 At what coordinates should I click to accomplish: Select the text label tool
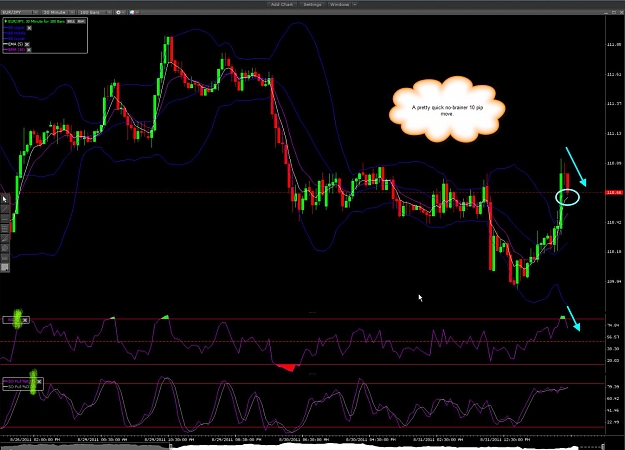click(5, 258)
